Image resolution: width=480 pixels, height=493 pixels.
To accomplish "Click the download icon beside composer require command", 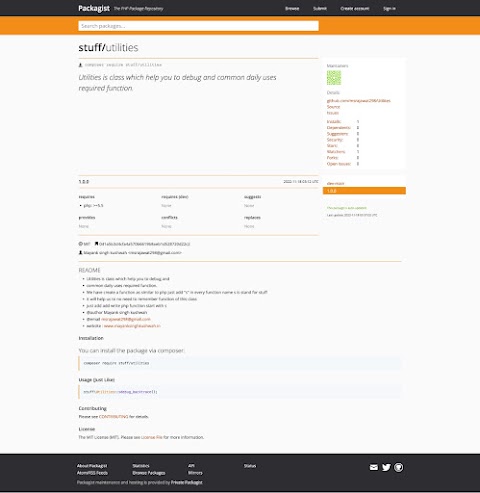I will [80, 65].
